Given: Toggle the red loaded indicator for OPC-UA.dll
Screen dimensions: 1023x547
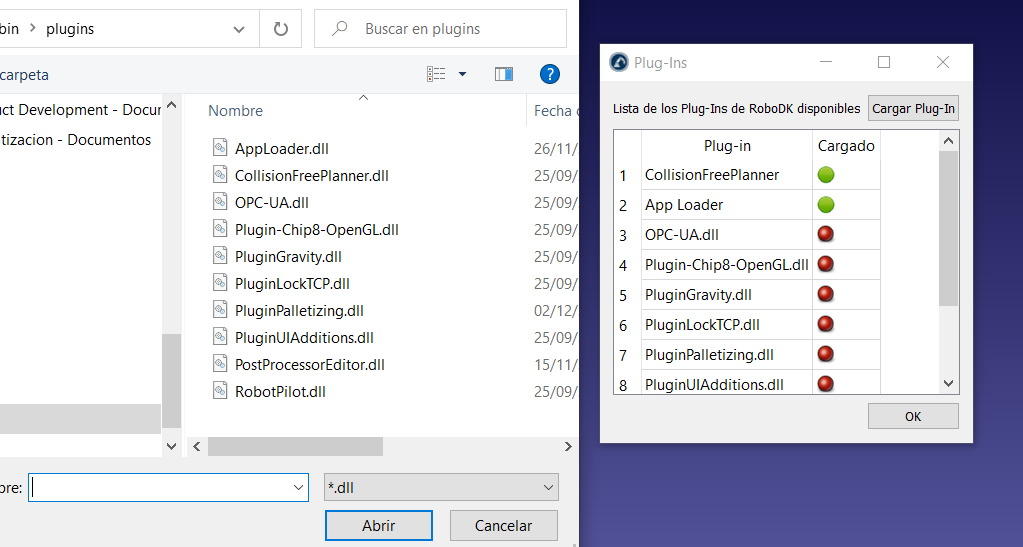Looking at the screenshot, I should (826, 235).
